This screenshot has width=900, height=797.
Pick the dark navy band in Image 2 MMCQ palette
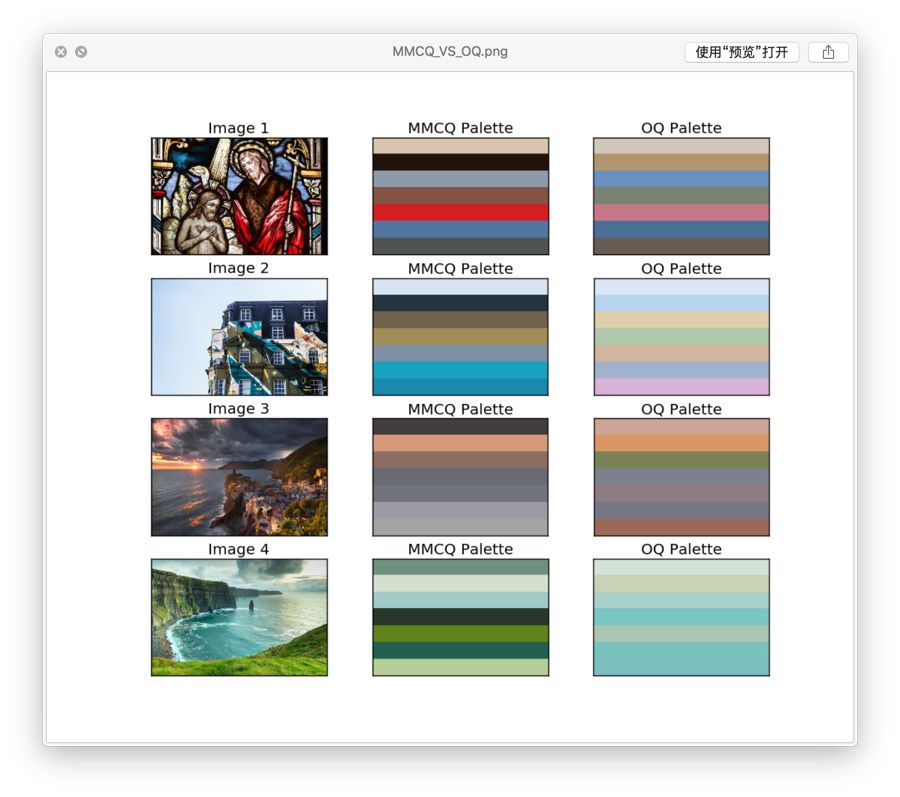pyautogui.click(x=460, y=303)
